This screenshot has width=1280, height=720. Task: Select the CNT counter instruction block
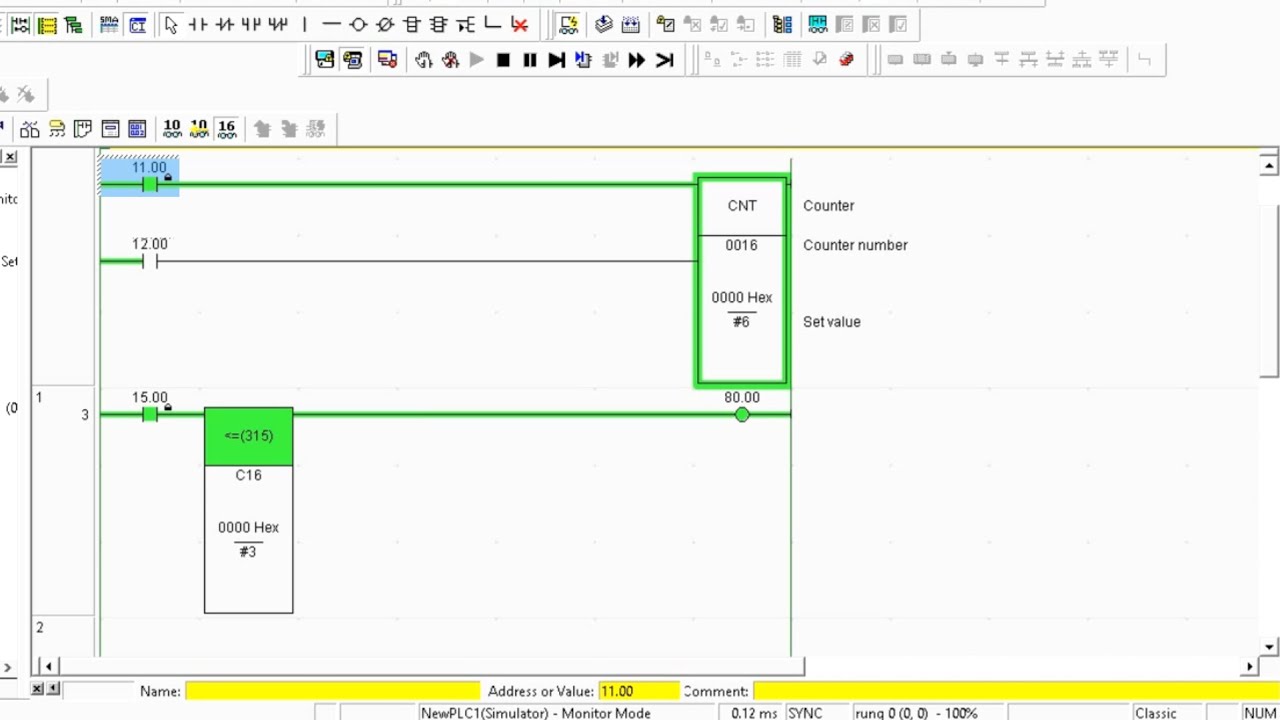(742, 282)
